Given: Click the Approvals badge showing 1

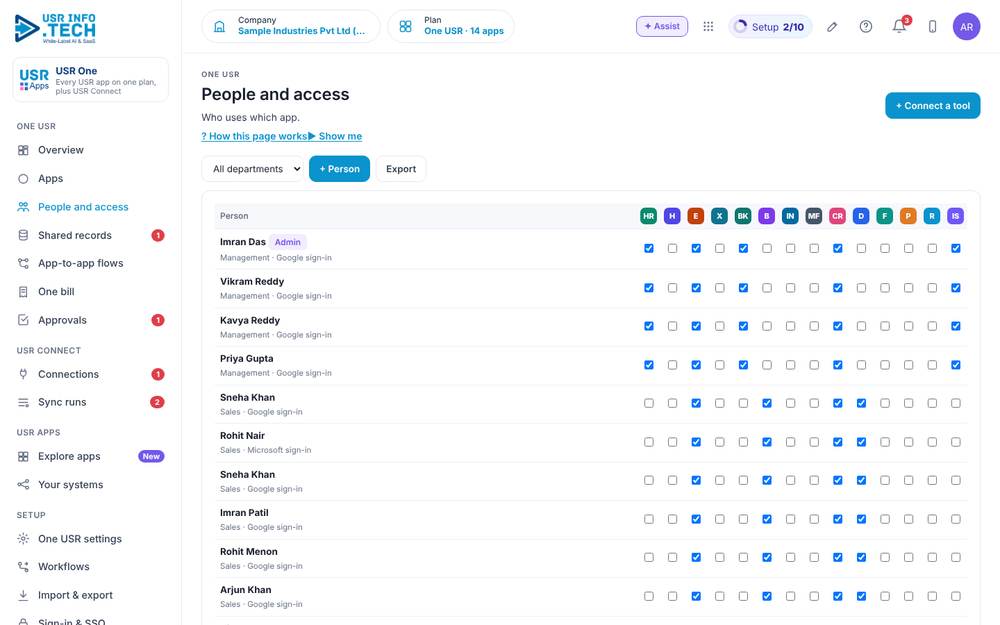Looking at the screenshot, I should (x=158, y=320).
